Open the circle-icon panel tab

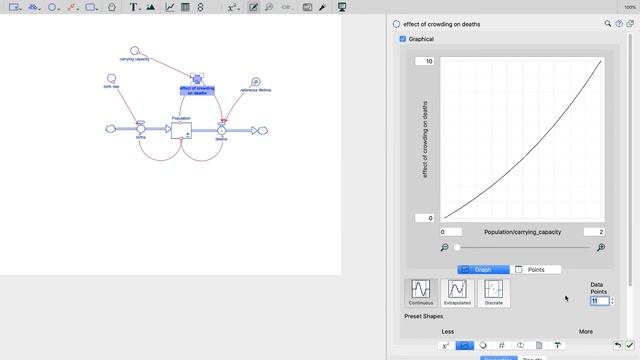[483, 345]
